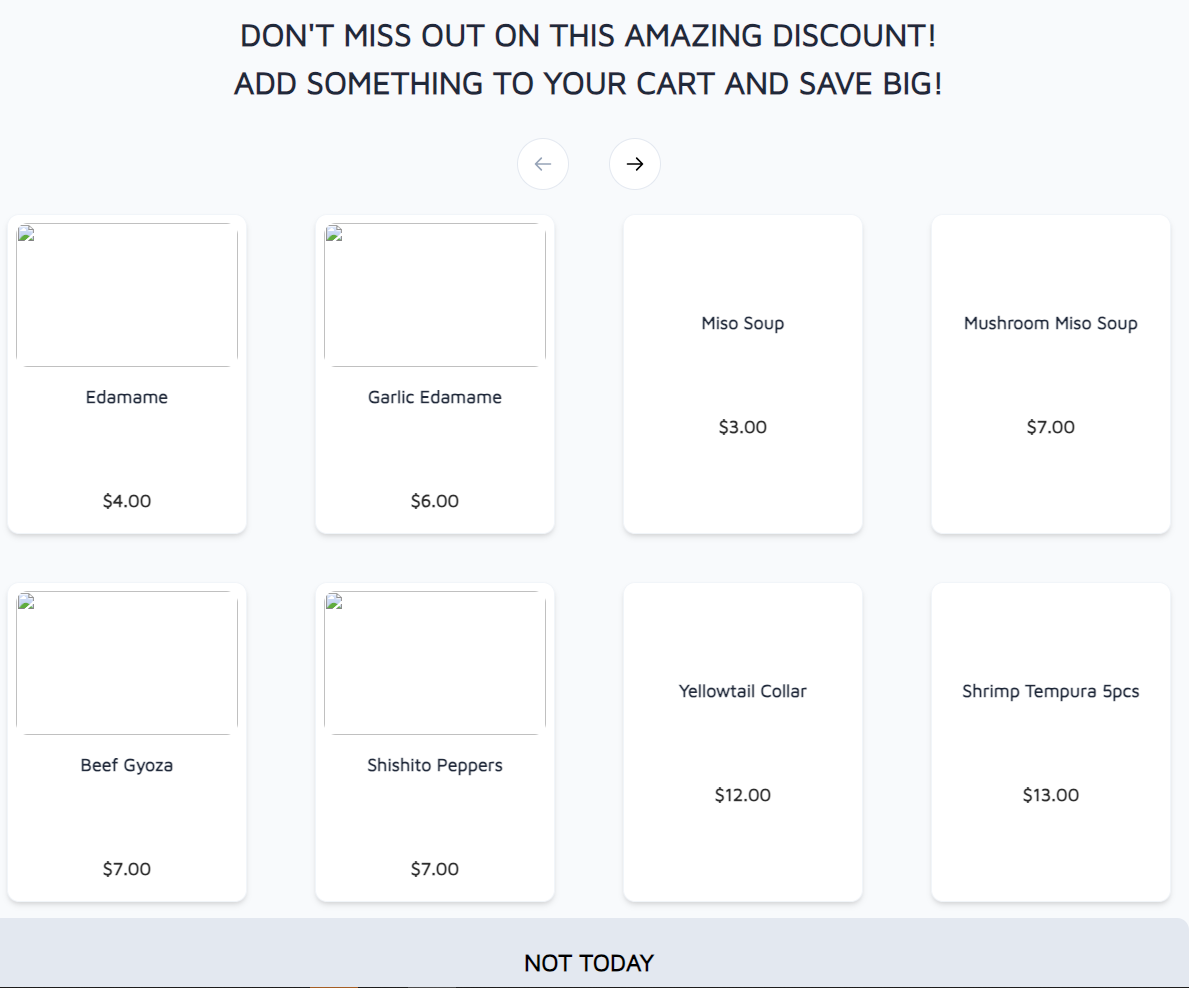The width and height of the screenshot is (1189, 988).
Task: Select the Mushroom Miso Soup card
Action: coord(1050,374)
